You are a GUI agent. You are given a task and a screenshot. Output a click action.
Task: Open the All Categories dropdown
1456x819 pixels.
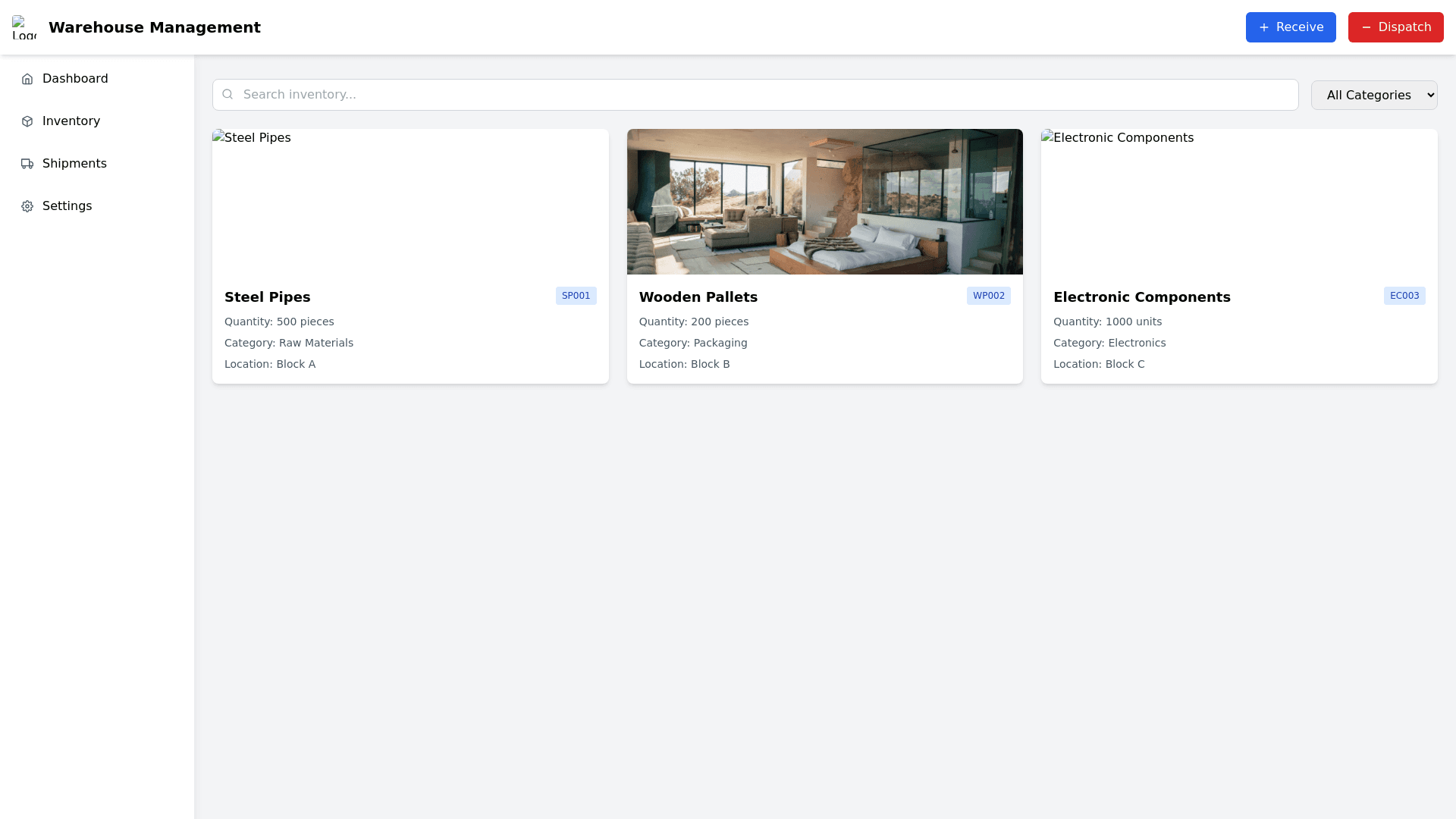pos(1373,95)
